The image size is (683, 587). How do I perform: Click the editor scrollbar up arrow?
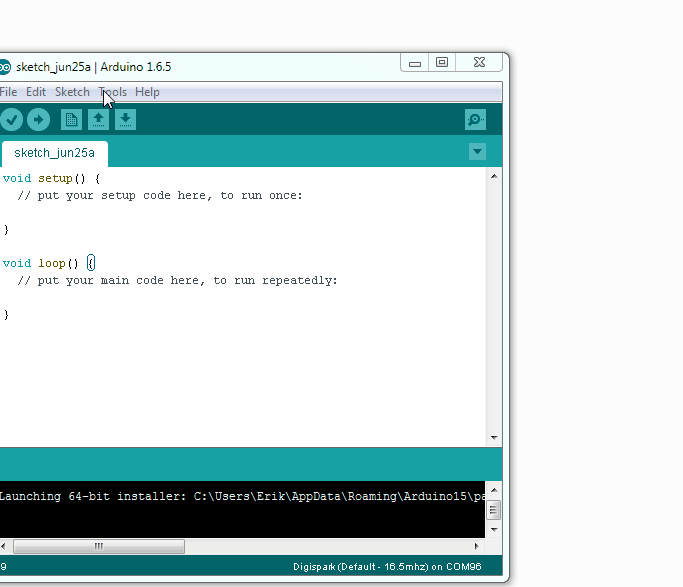494,176
